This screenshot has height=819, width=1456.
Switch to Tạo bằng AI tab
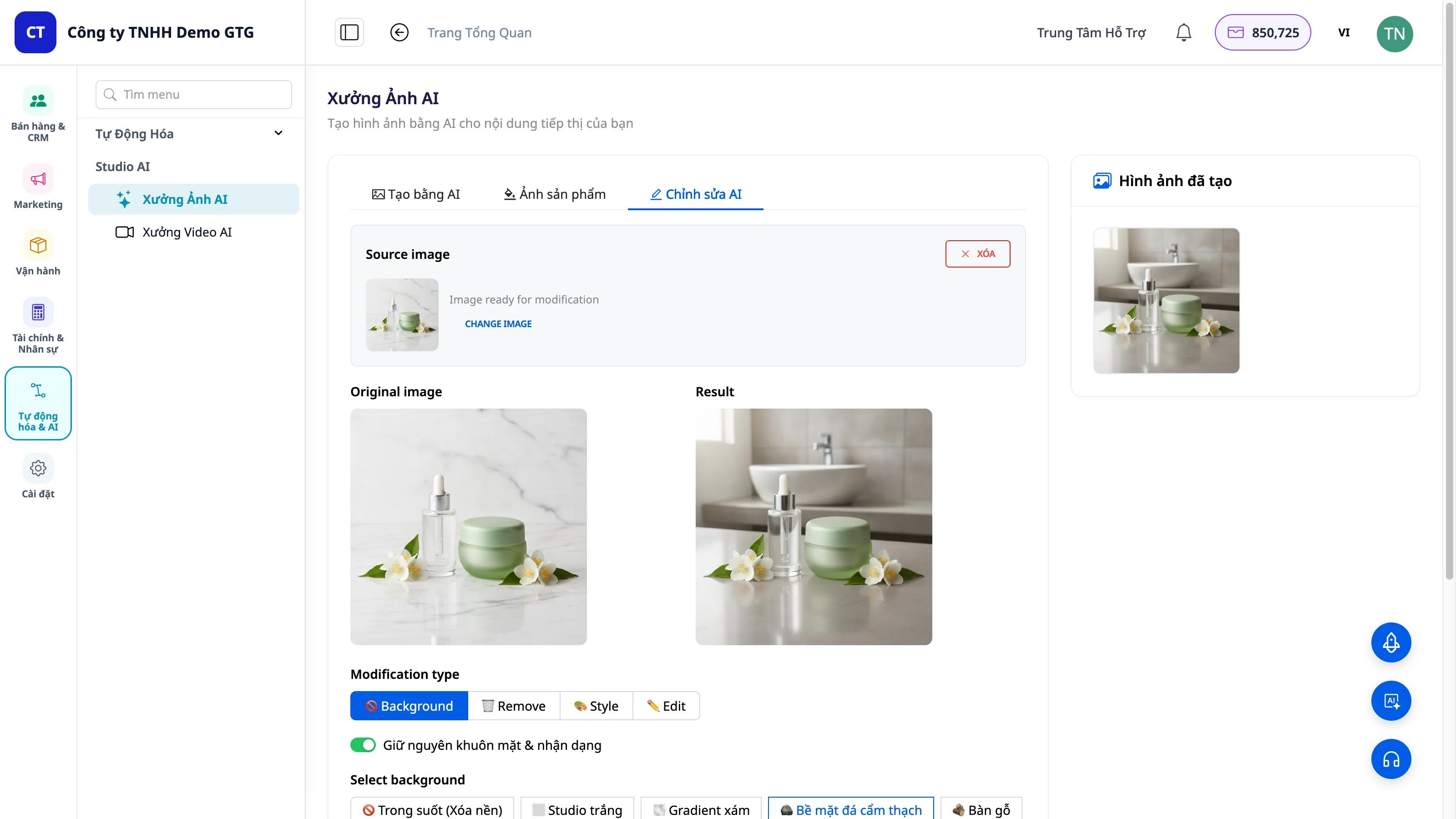pos(415,194)
